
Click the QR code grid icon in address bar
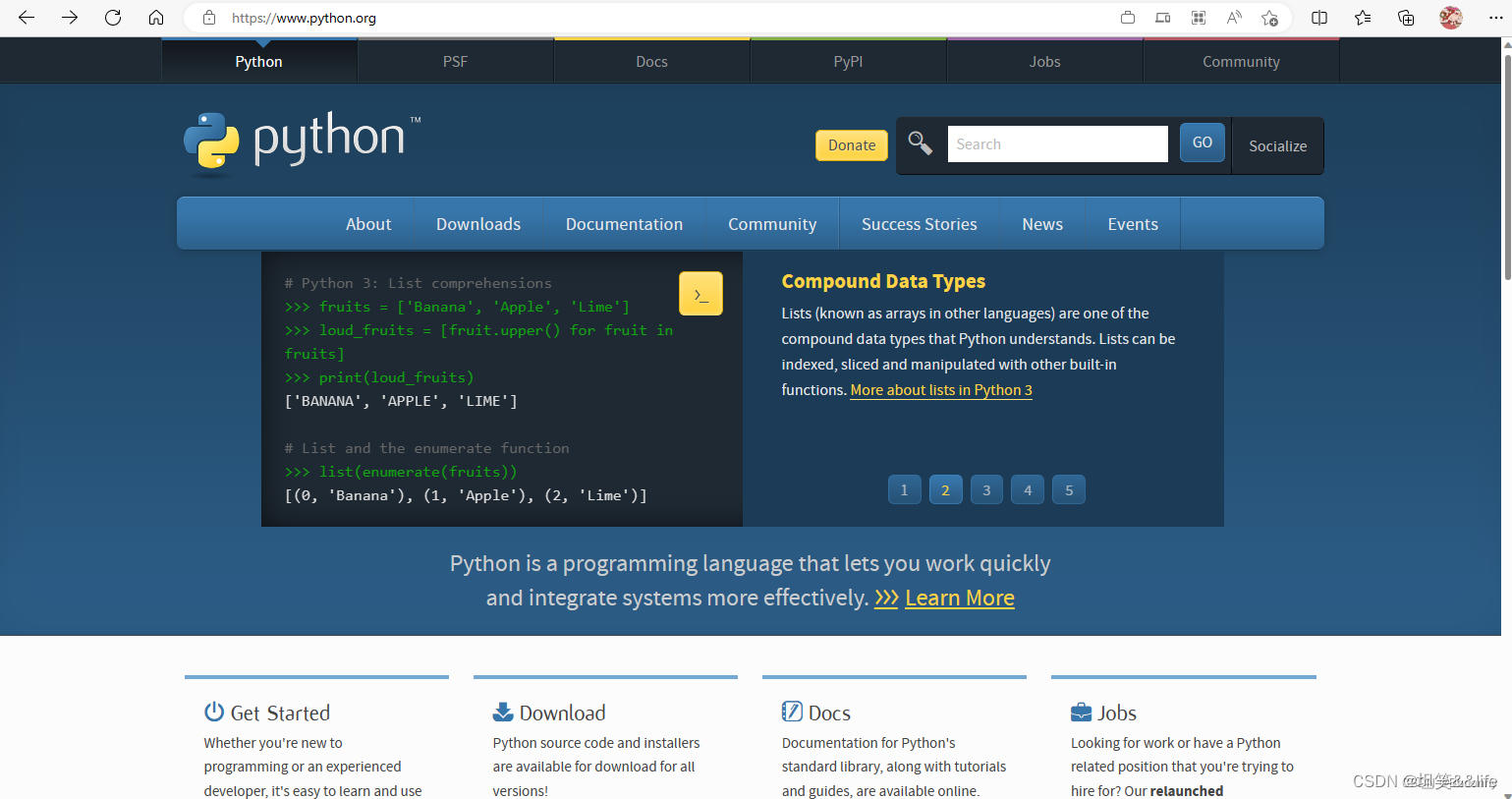(1199, 18)
